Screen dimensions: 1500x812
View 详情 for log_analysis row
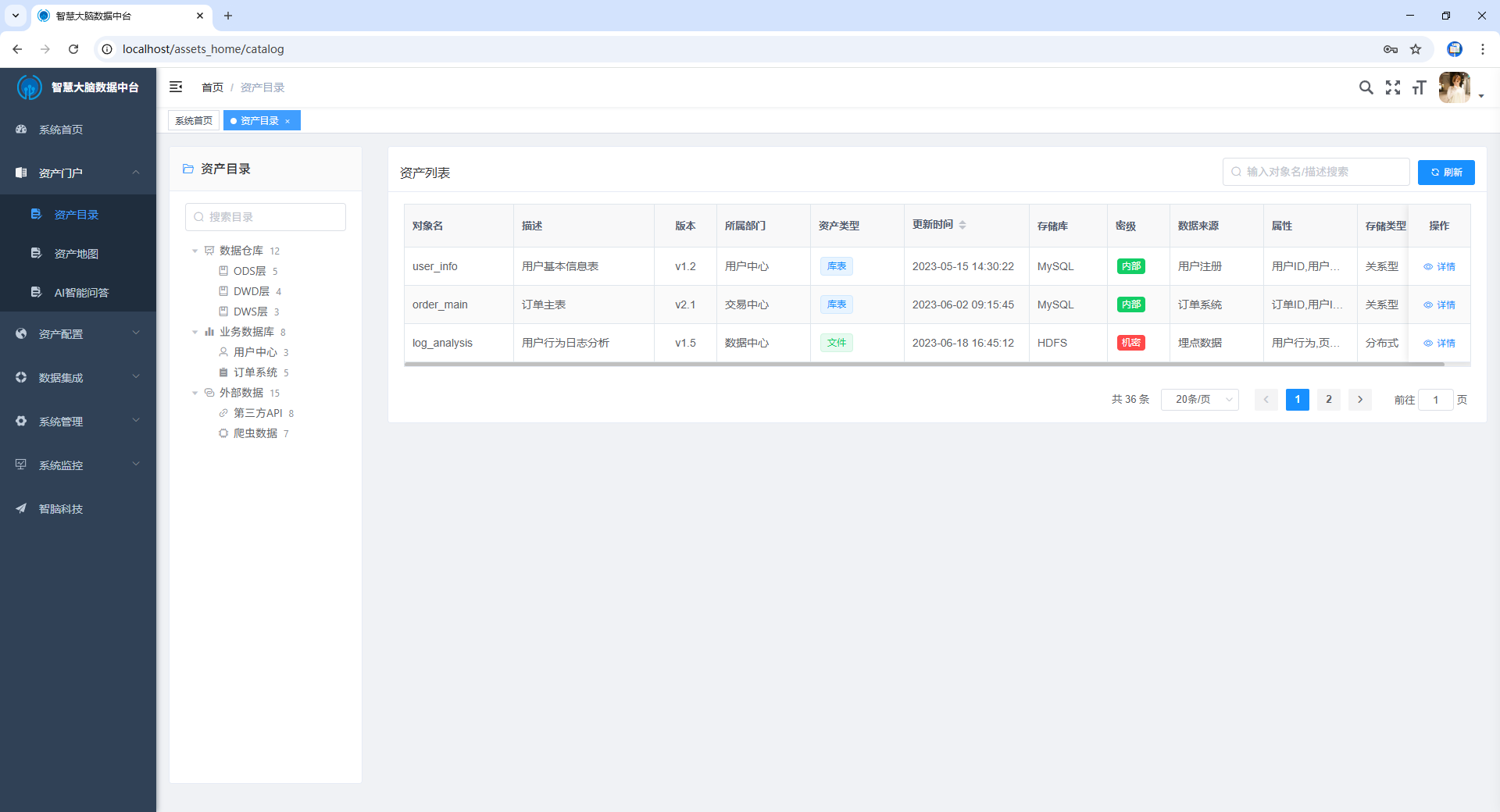coord(1439,344)
